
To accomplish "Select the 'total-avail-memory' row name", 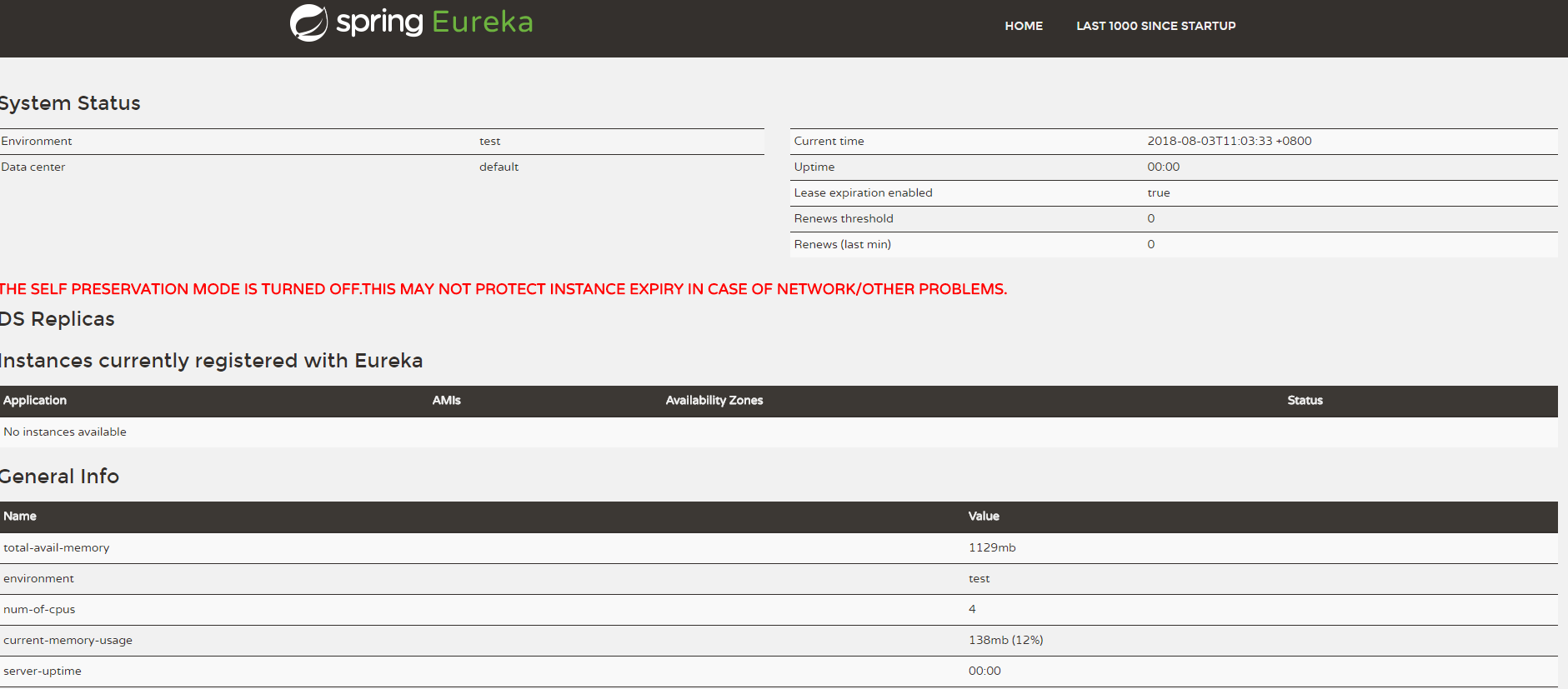I will 57,547.
